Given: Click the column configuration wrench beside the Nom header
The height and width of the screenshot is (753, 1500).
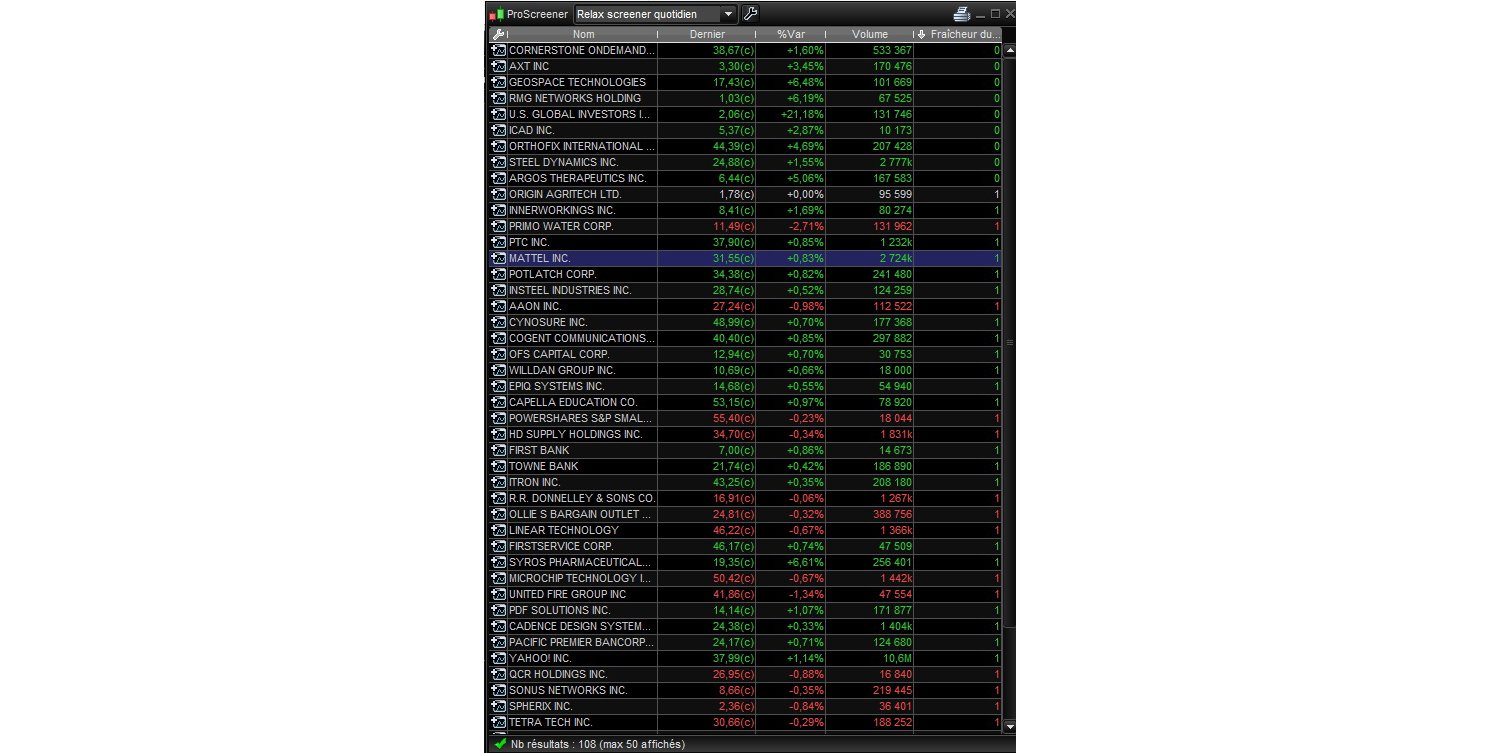Looking at the screenshot, I should 498,34.
